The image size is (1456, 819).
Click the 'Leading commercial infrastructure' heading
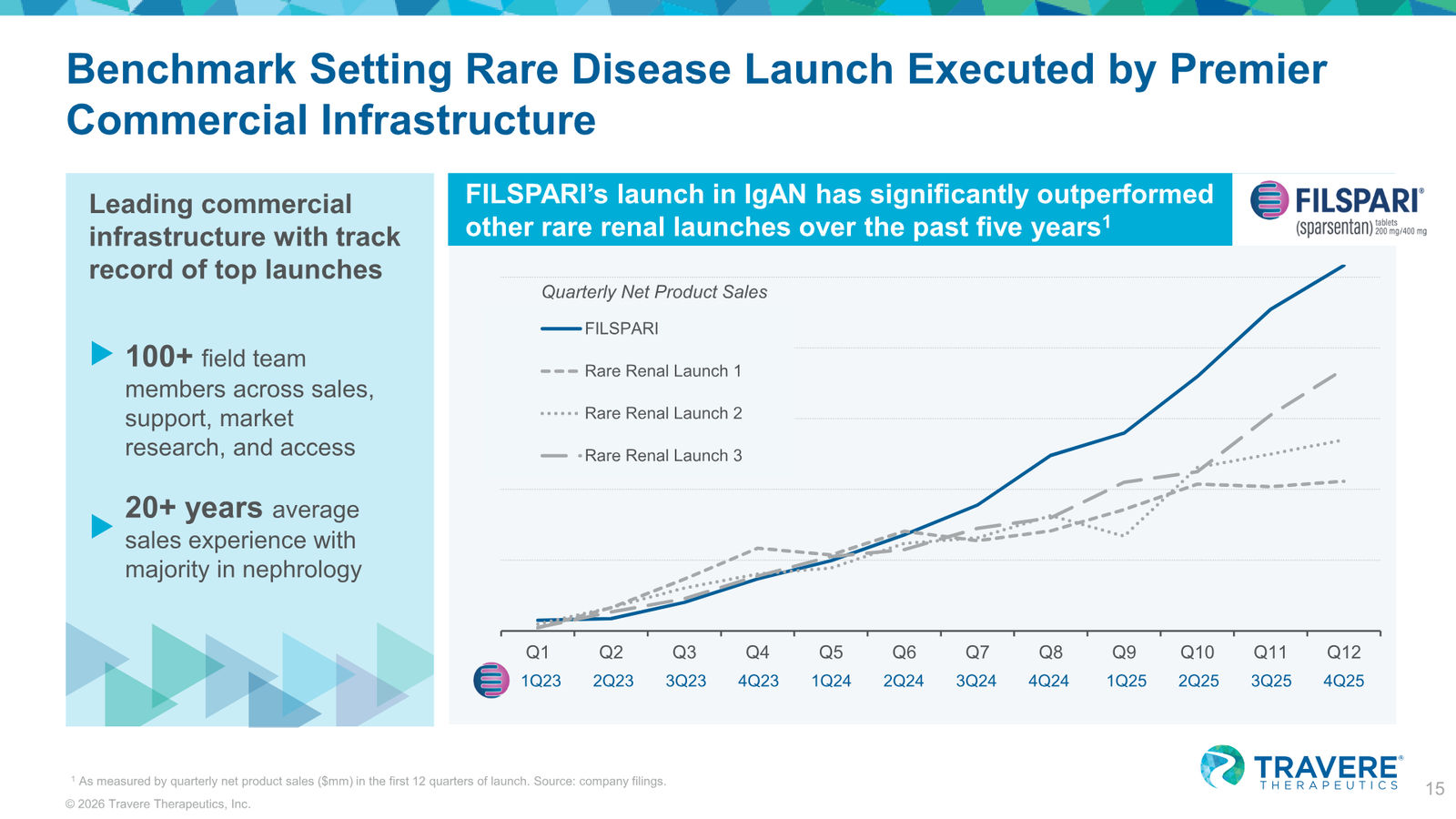click(244, 237)
